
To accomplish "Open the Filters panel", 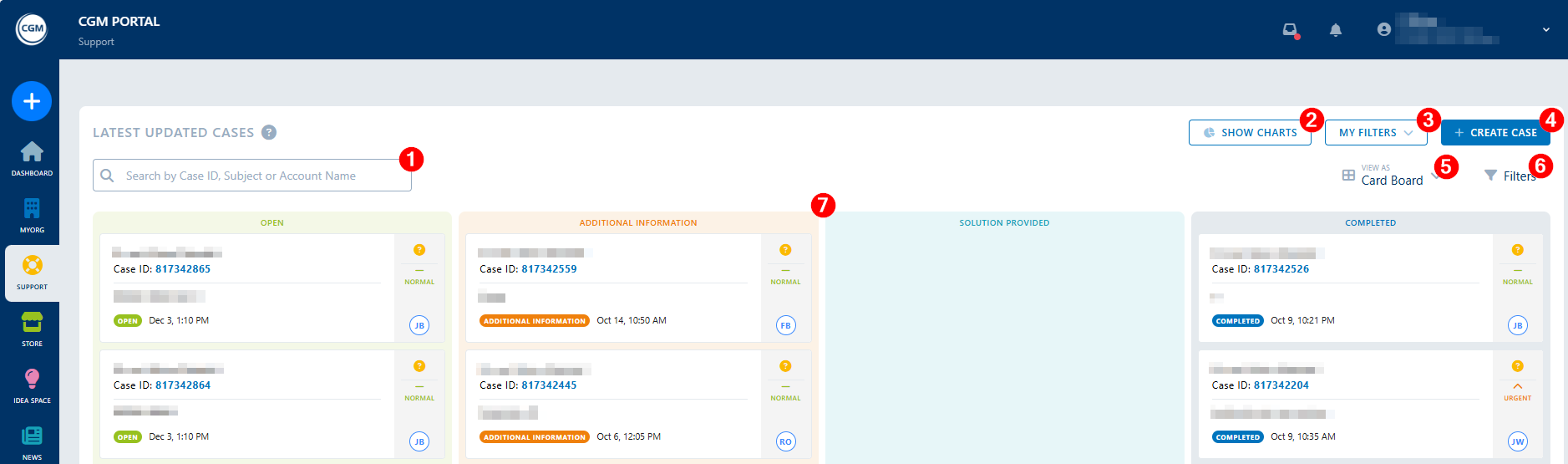I will 1510,176.
